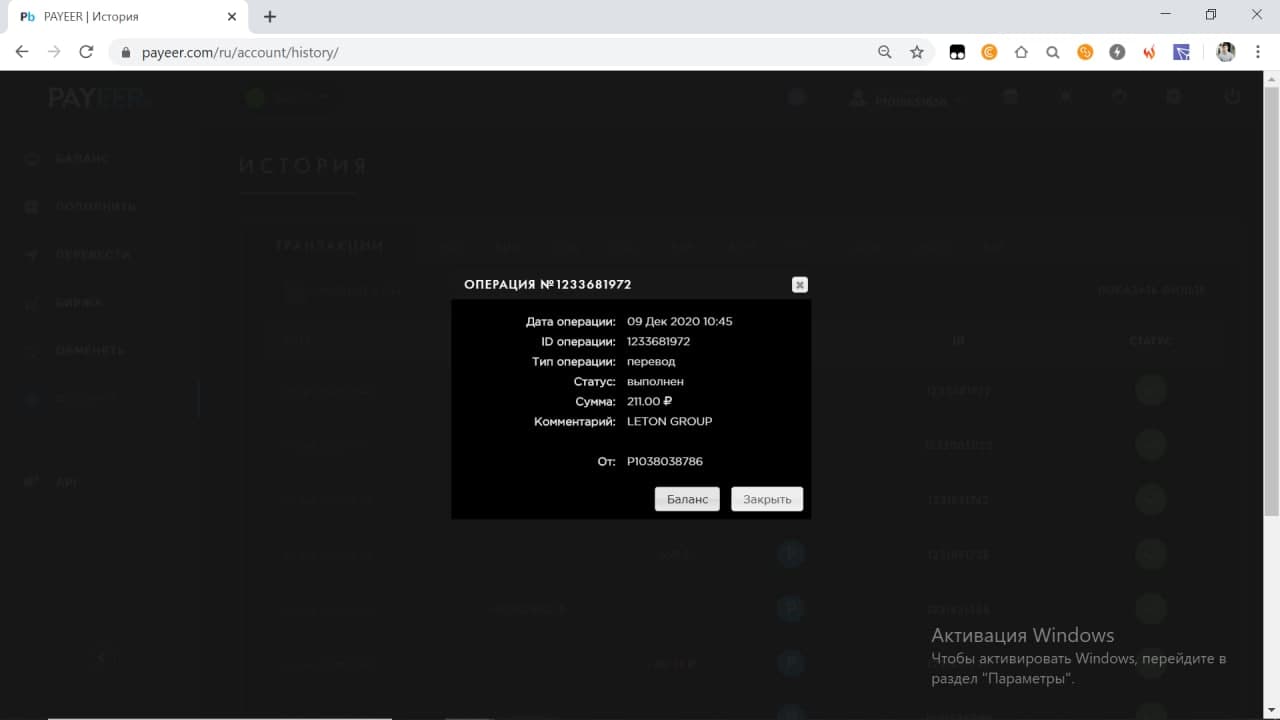1280x720 pixels.
Task: Click the Баланс button in the dialog
Action: tap(687, 499)
